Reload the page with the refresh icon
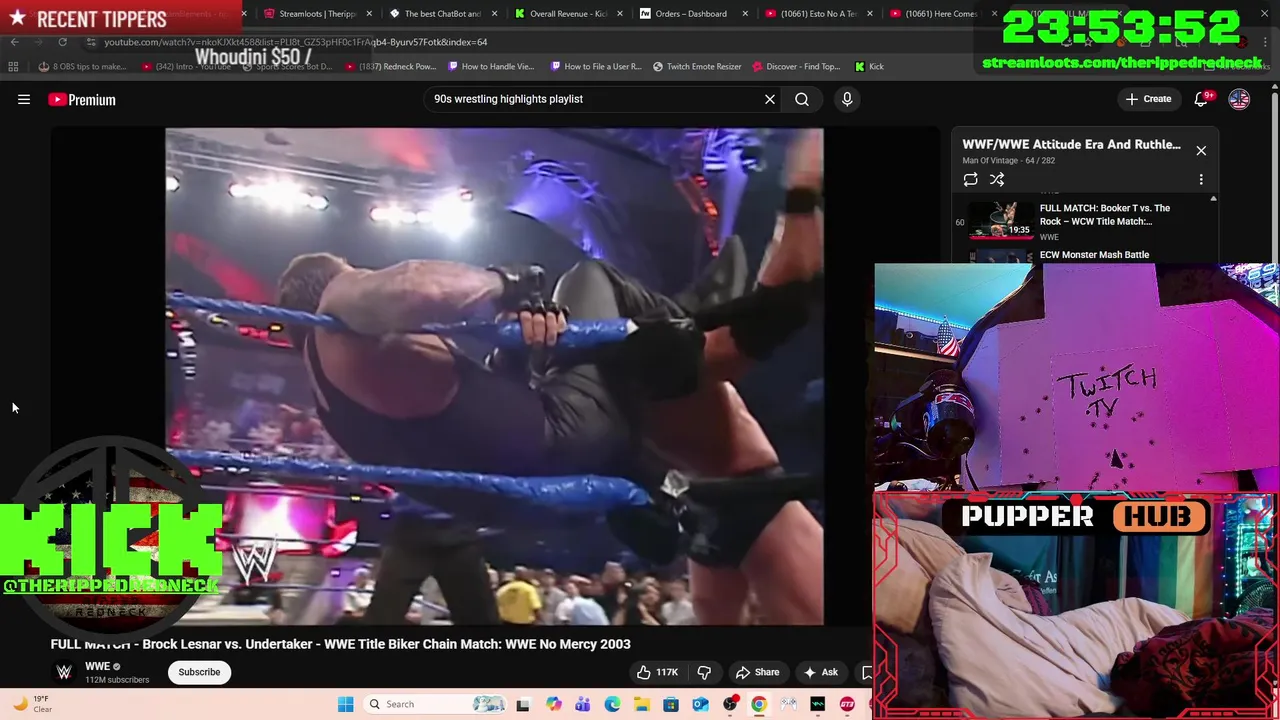The height and width of the screenshot is (720, 1280). coord(62,42)
